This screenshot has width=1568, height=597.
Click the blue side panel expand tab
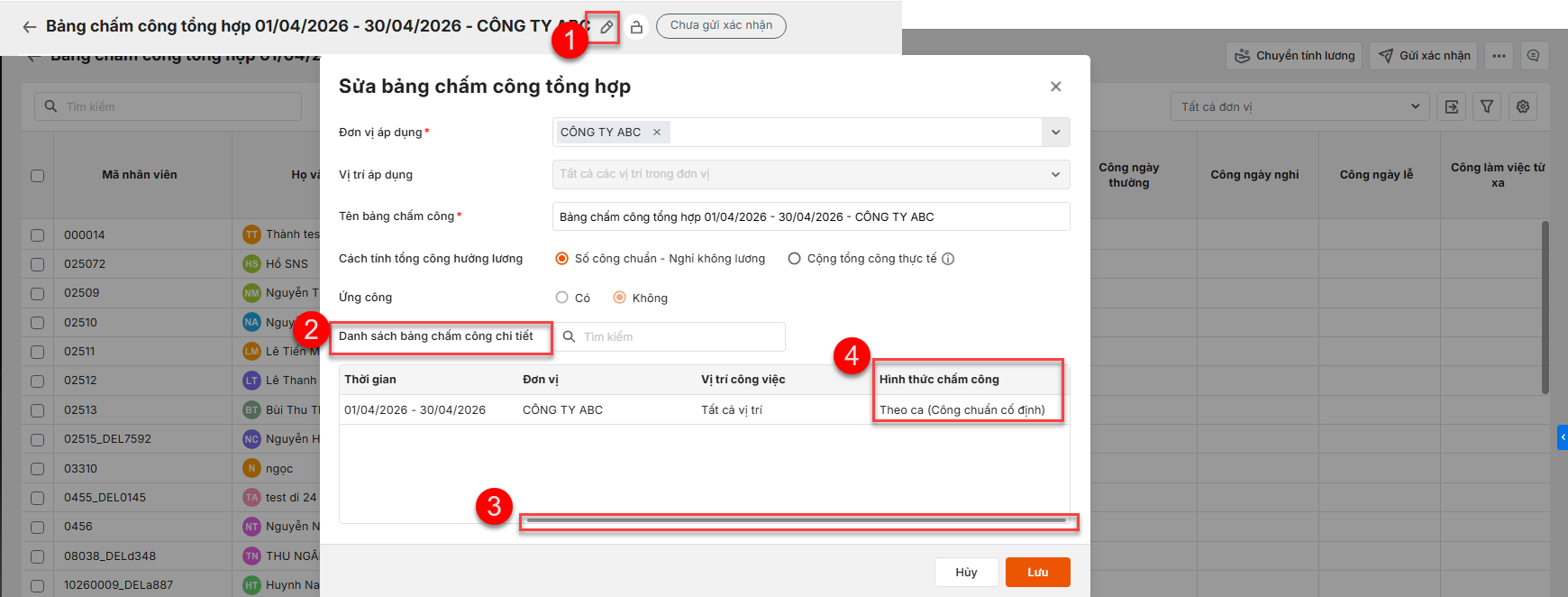[x=1563, y=437]
